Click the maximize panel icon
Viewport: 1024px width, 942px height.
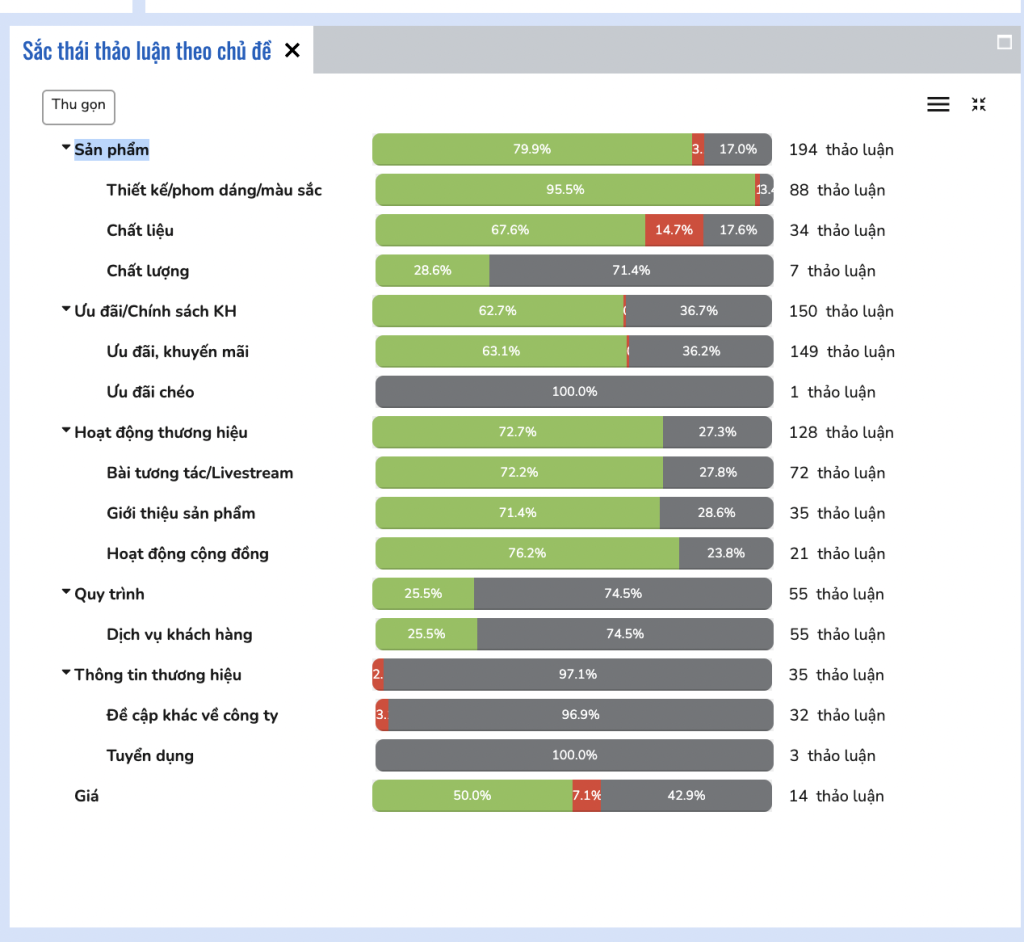(1005, 42)
